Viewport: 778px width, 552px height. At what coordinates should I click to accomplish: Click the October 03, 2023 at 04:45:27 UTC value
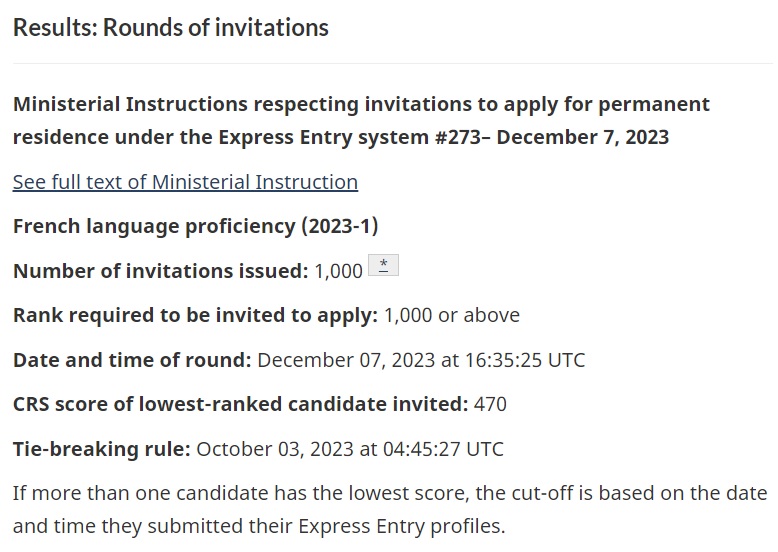click(350, 449)
